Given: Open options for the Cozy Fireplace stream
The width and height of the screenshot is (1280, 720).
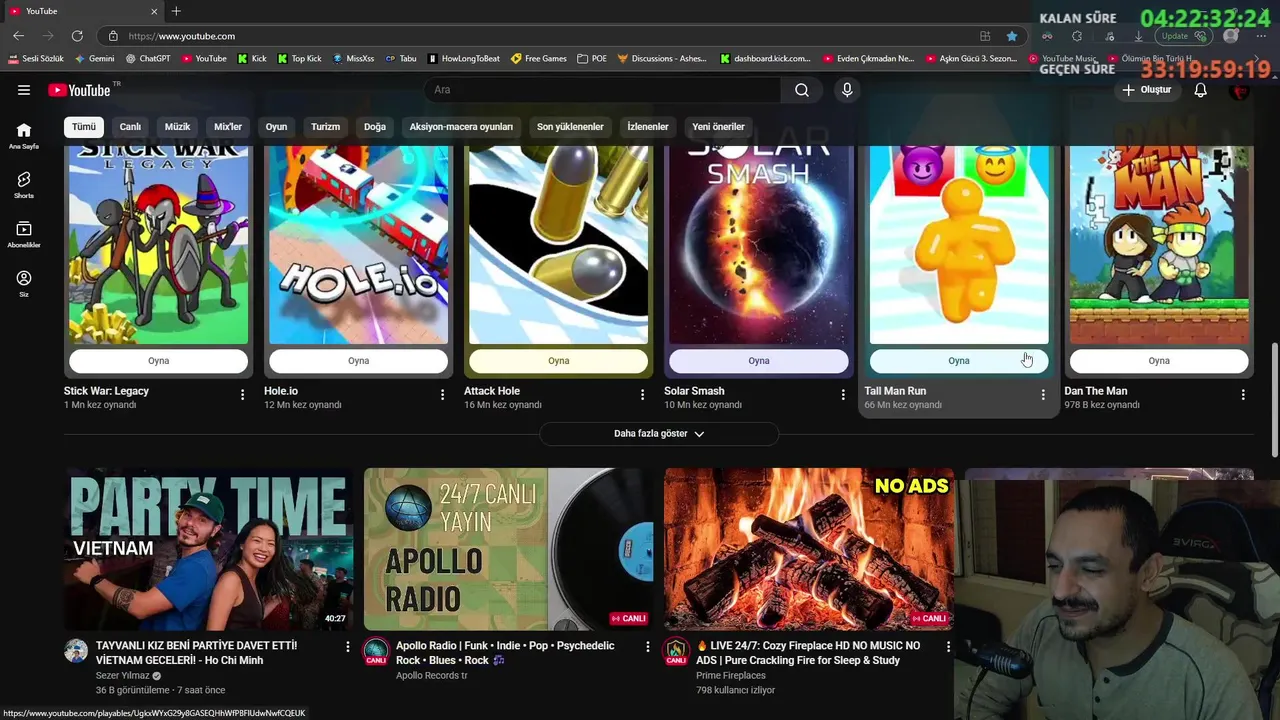Looking at the screenshot, I should 948,647.
